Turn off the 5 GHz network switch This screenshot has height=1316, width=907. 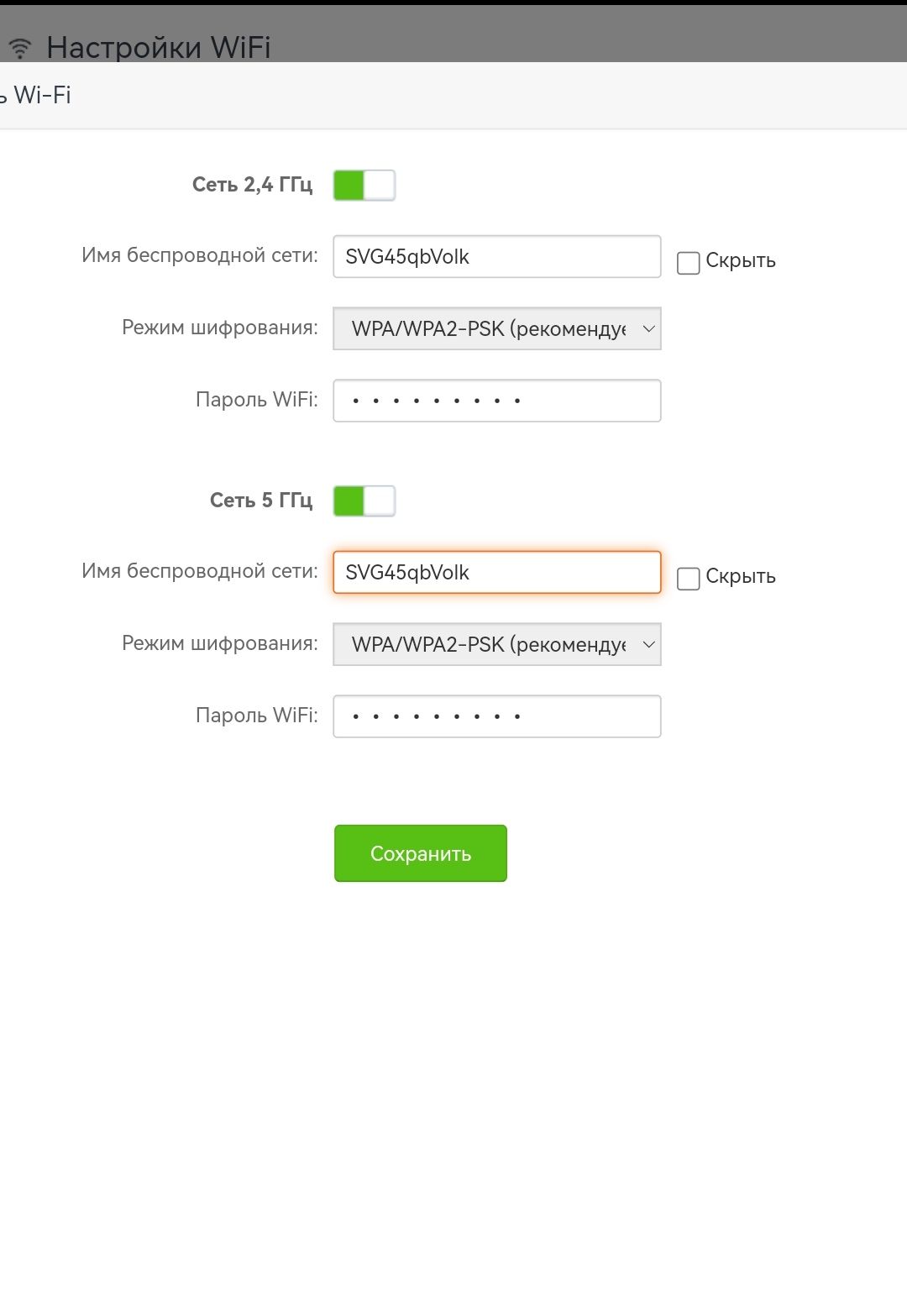pos(364,500)
